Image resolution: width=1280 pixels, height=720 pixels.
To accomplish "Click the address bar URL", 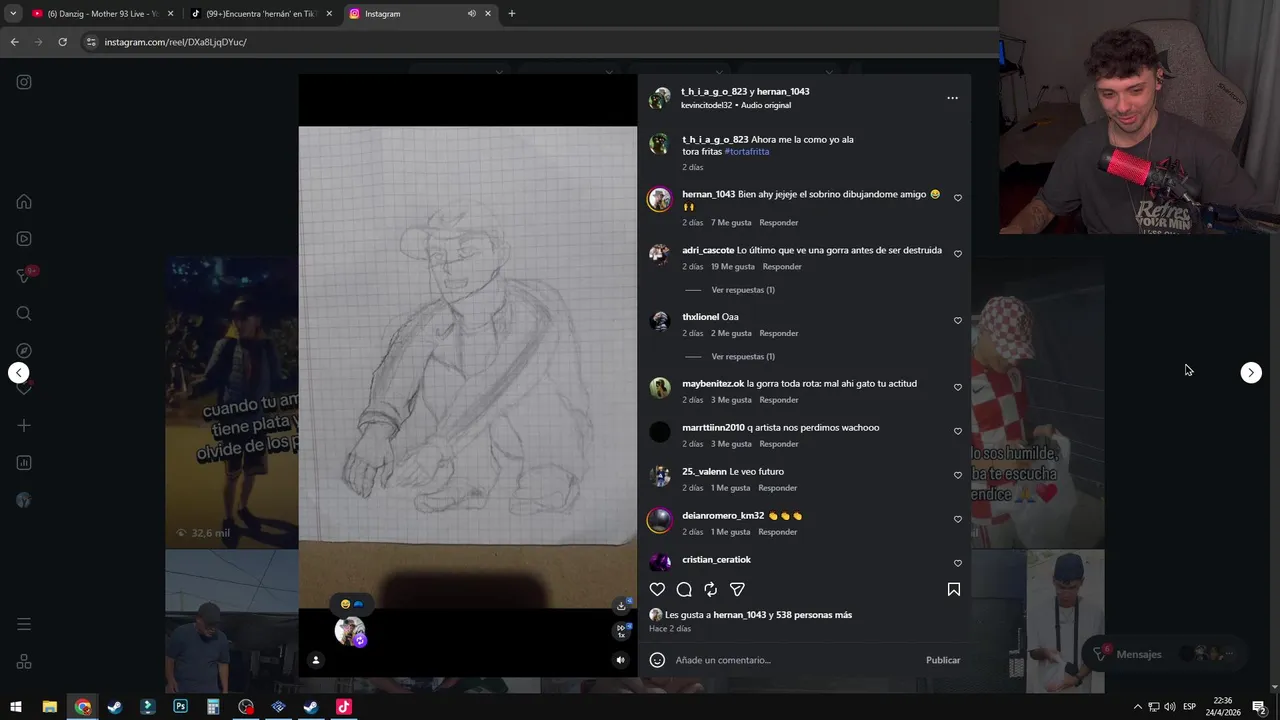I will pyautogui.click(x=175, y=42).
